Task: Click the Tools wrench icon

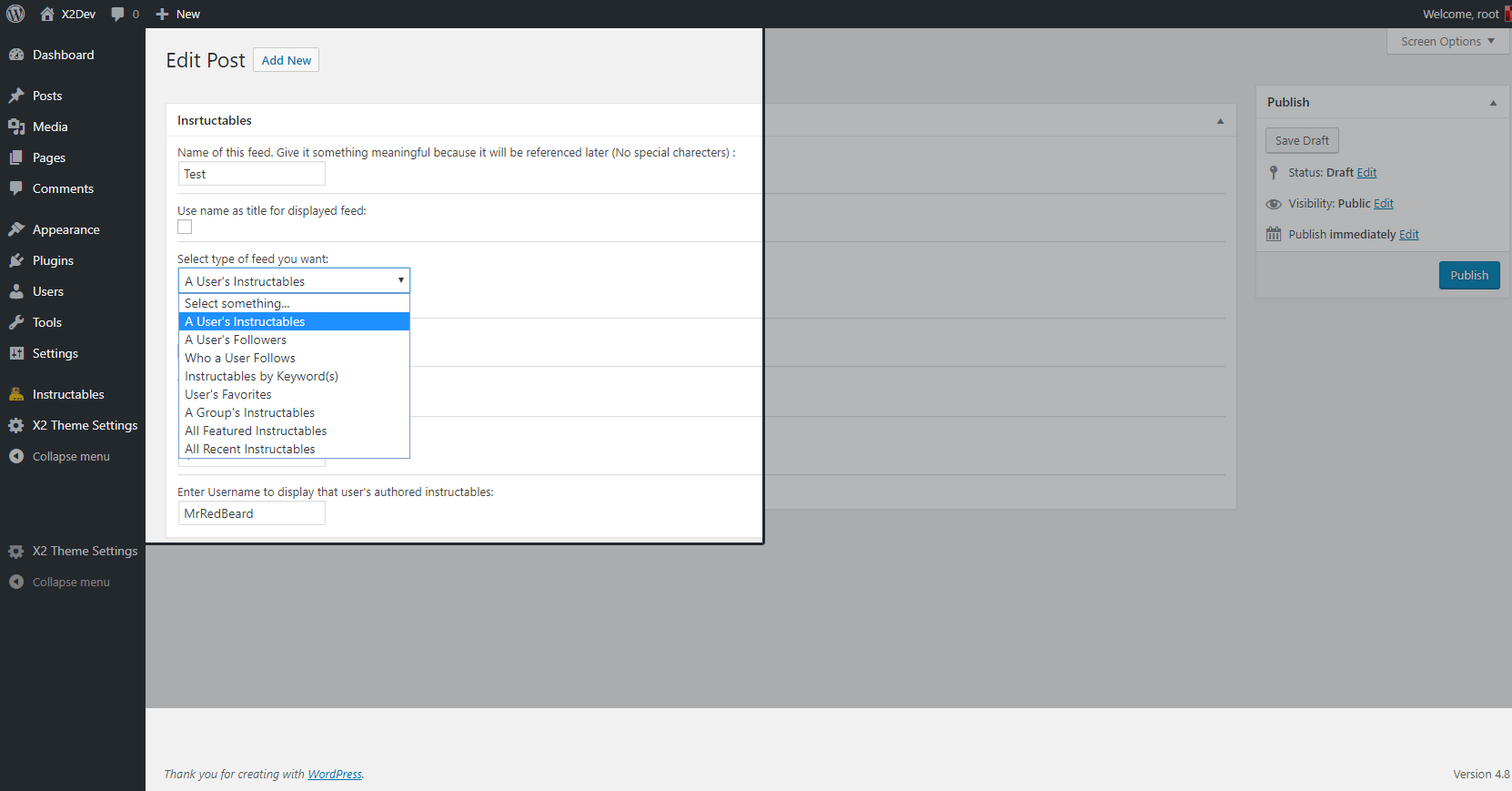Action: 16,322
